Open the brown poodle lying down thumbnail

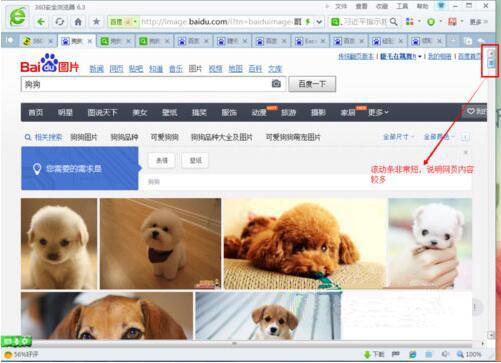click(305, 244)
